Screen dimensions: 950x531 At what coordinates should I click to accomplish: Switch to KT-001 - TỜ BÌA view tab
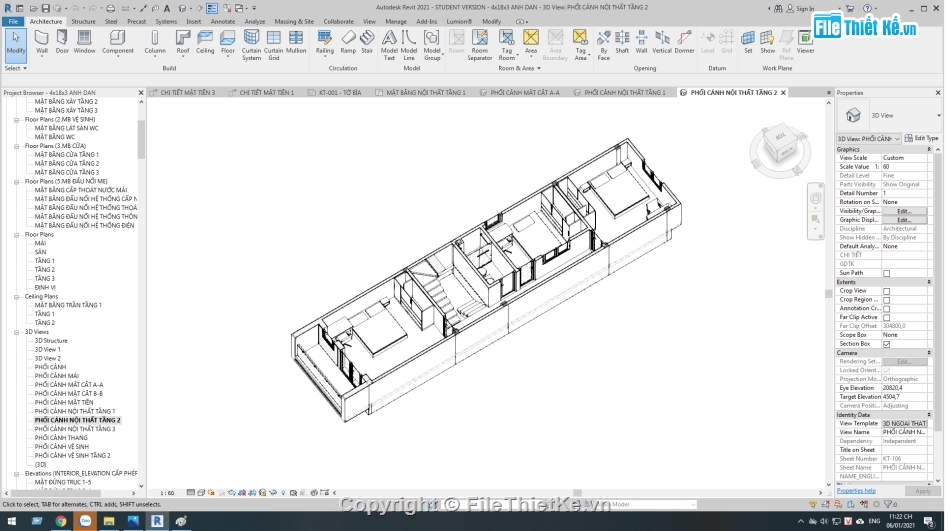point(334,93)
